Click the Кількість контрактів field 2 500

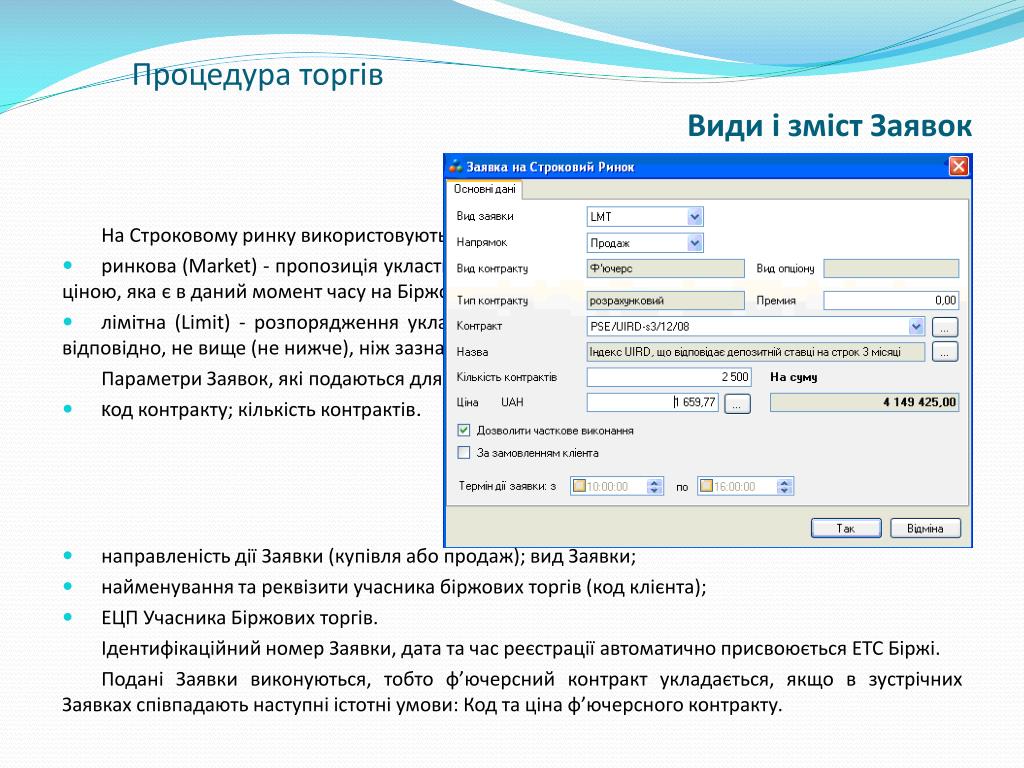(x=669, y=377)
